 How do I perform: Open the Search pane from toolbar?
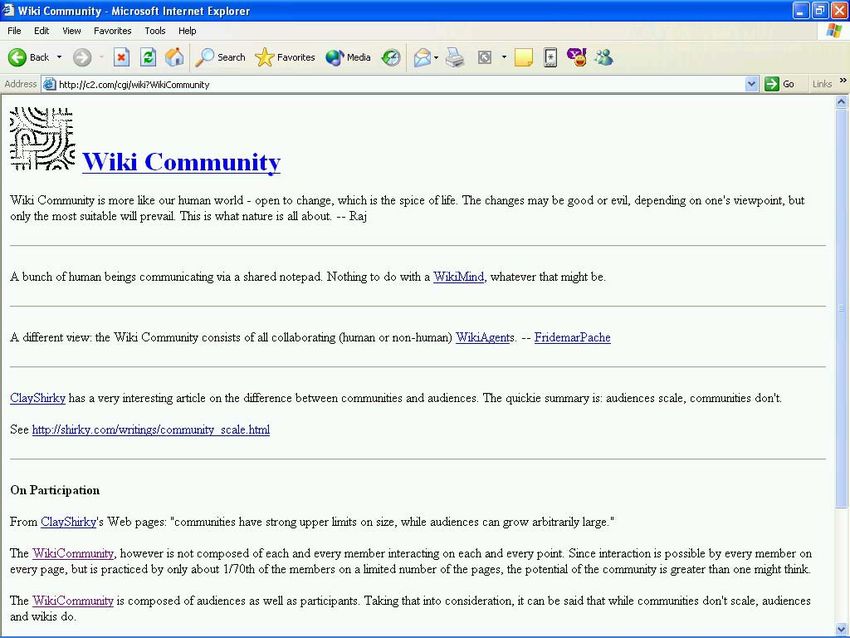tap(220, 57)
